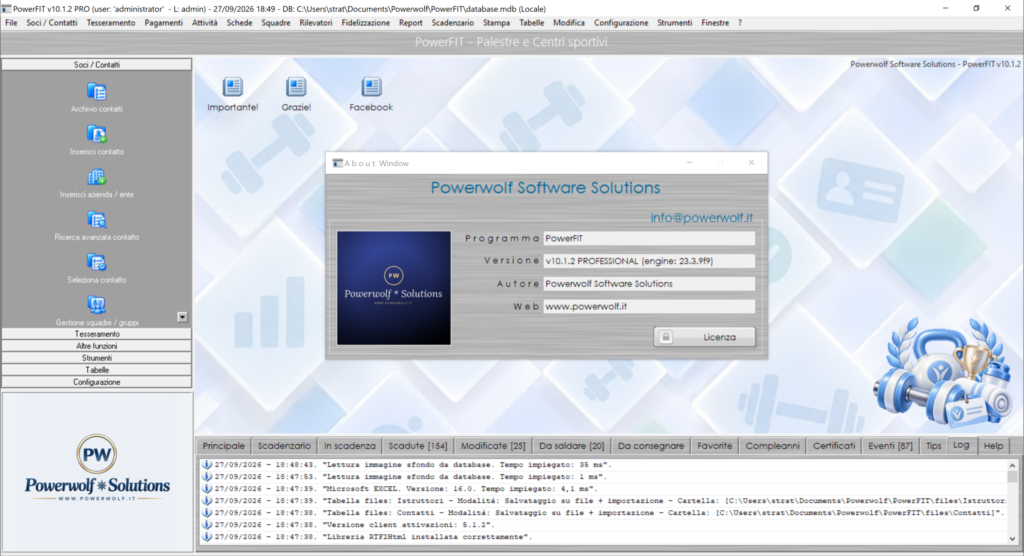Open the Tesseramento menu in menu bar
This screenshot has height=556, width=1024.
pyautogui.click(x=111, y=23)
